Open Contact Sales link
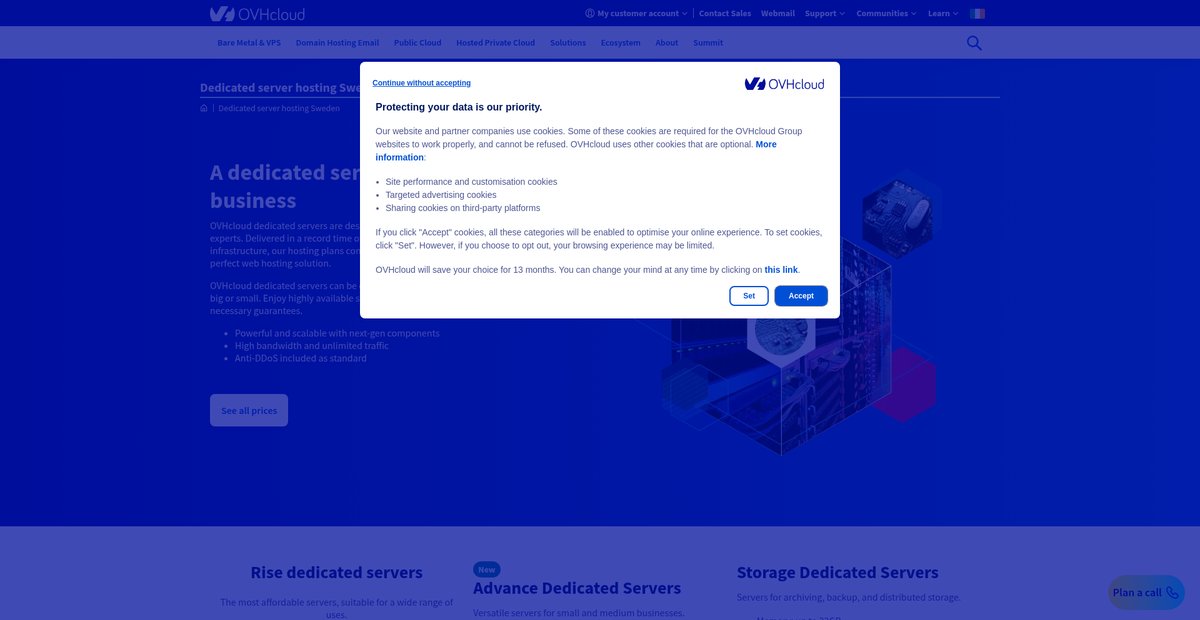 click(x=725, y=14)
